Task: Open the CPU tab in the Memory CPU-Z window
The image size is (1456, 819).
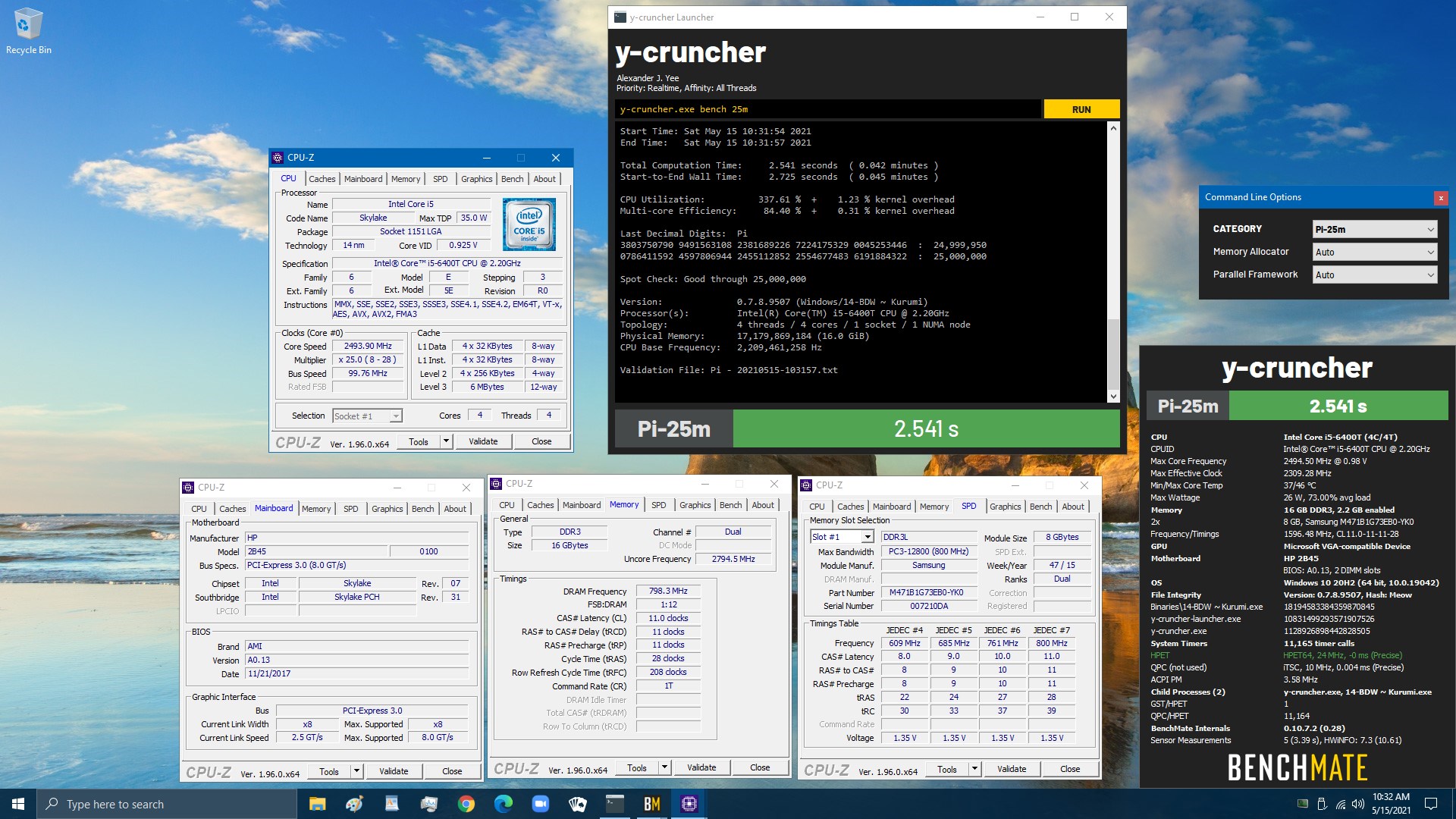Action: [x=507, y=505]
